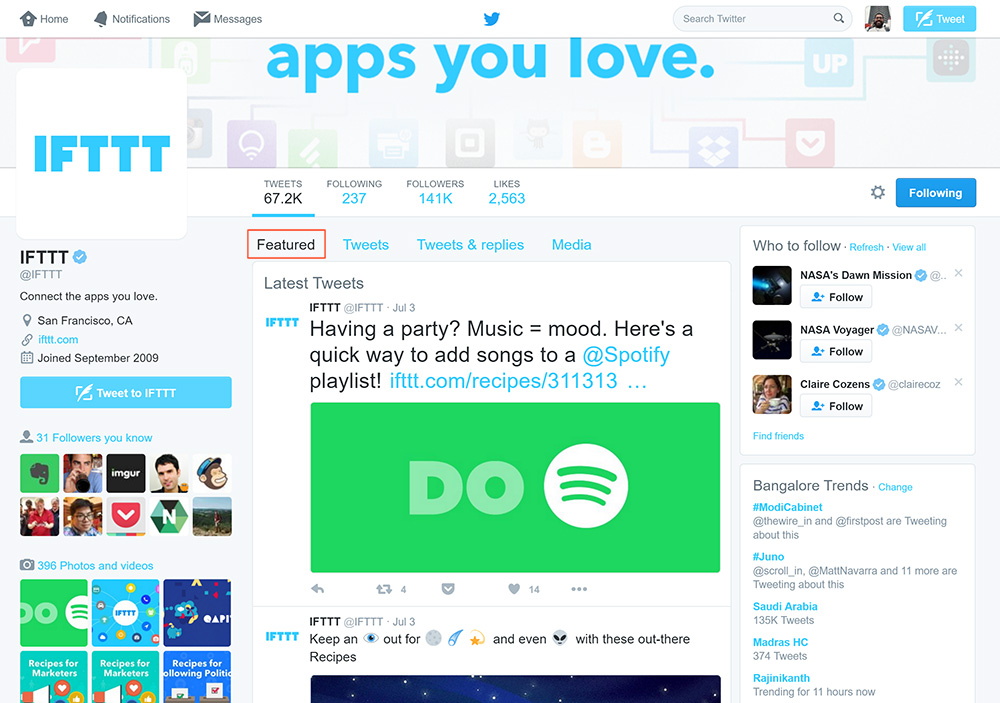This screenshot has width=1000, height=703.
Task: Open Claire Cozens avatar
Action: pos(772,394)
